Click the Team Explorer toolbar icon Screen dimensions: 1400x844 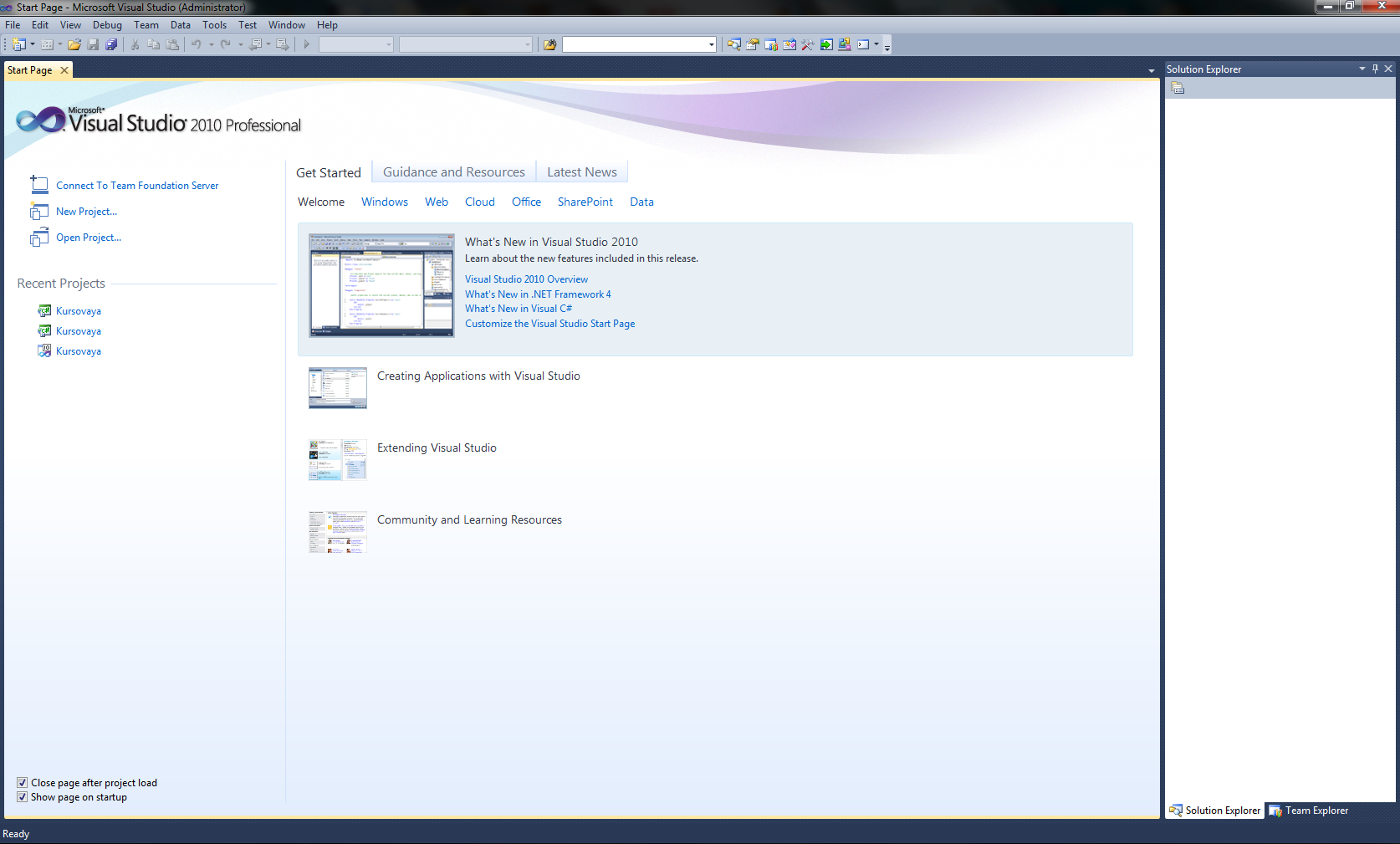pos(771,44)
